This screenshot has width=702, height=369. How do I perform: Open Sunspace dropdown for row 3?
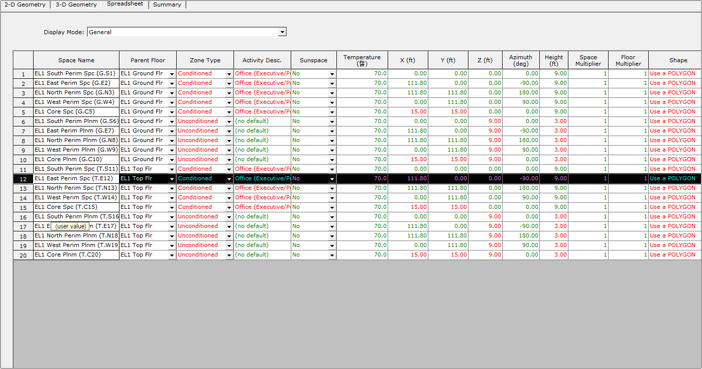332,93
